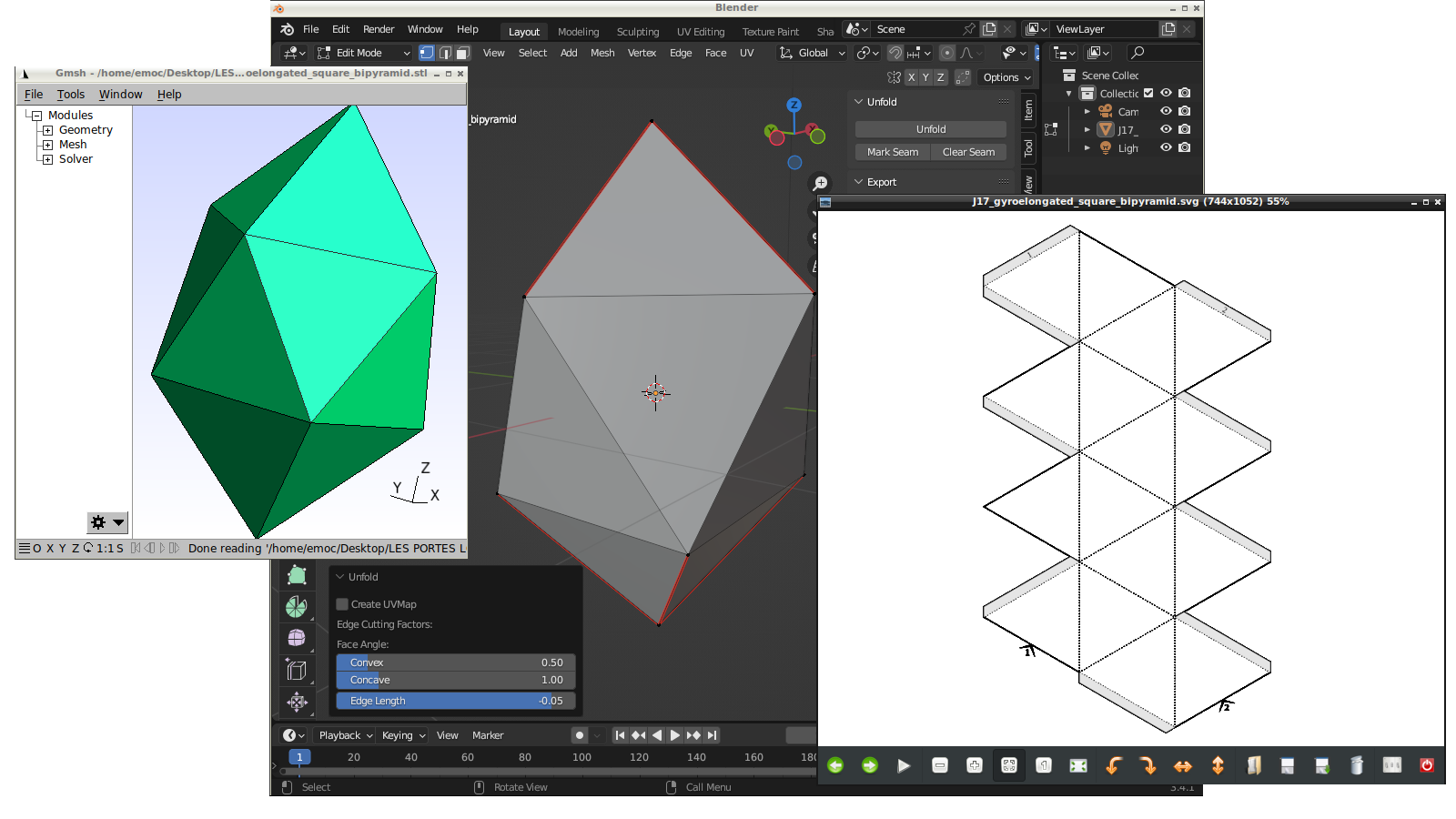Click the trash icon in image viewer toolbar
The image size is (1456, 819).
point(1356,766)
